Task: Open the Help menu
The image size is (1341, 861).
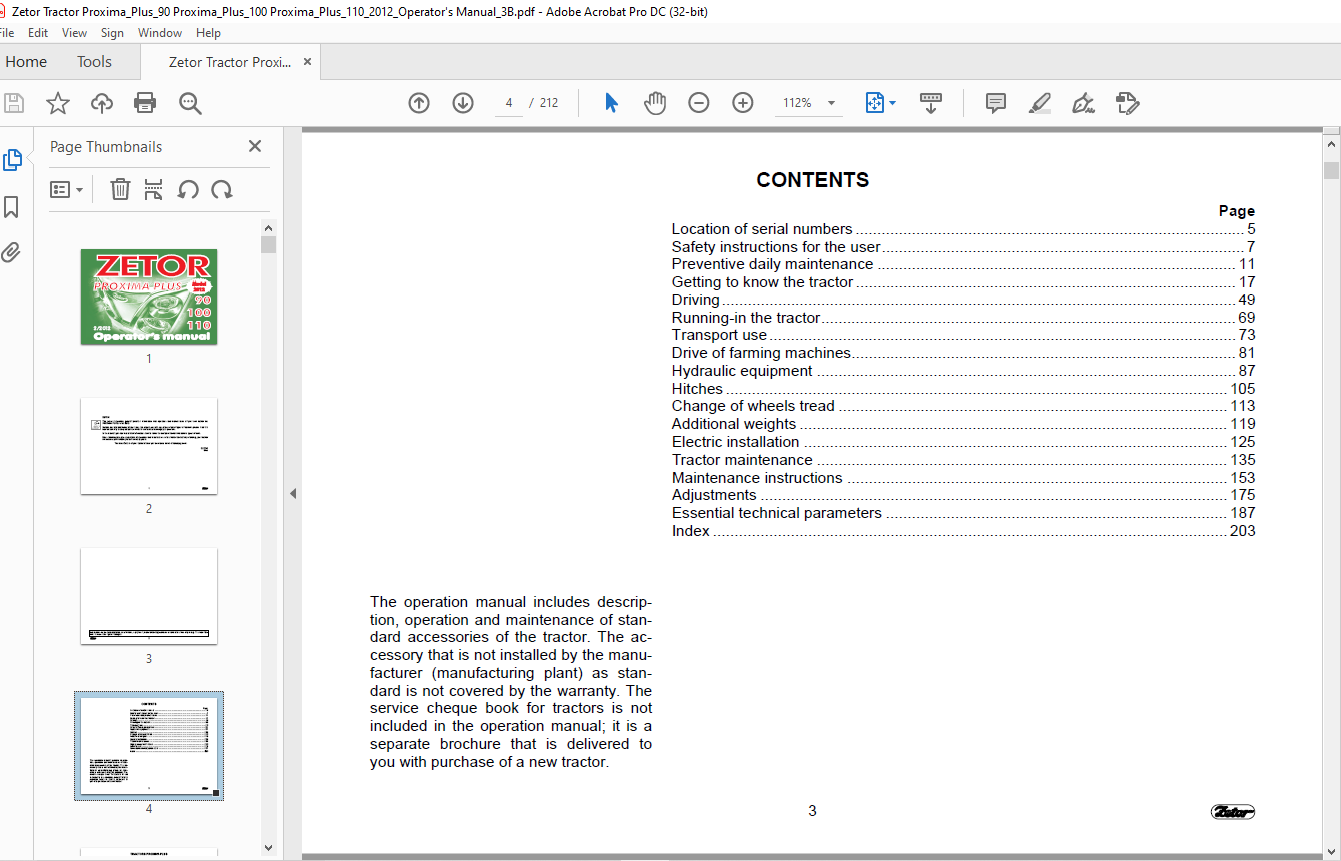Action: point(208,33)
